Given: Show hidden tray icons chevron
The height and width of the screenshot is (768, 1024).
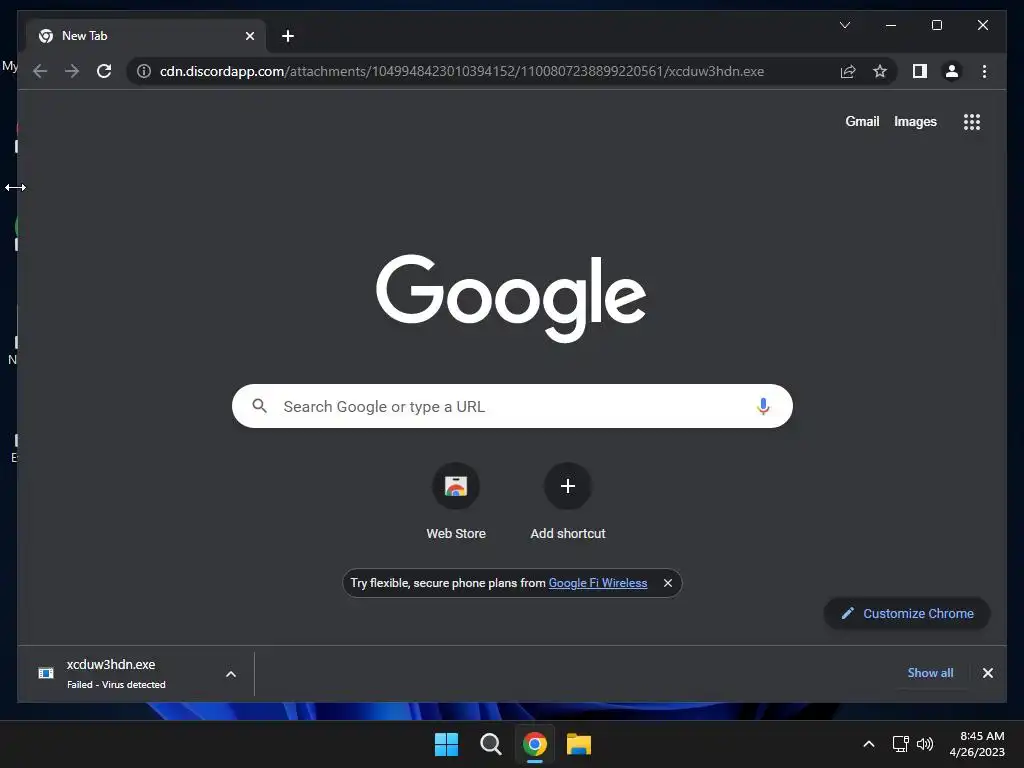Looking at the screenshot, I should (869, 744).
